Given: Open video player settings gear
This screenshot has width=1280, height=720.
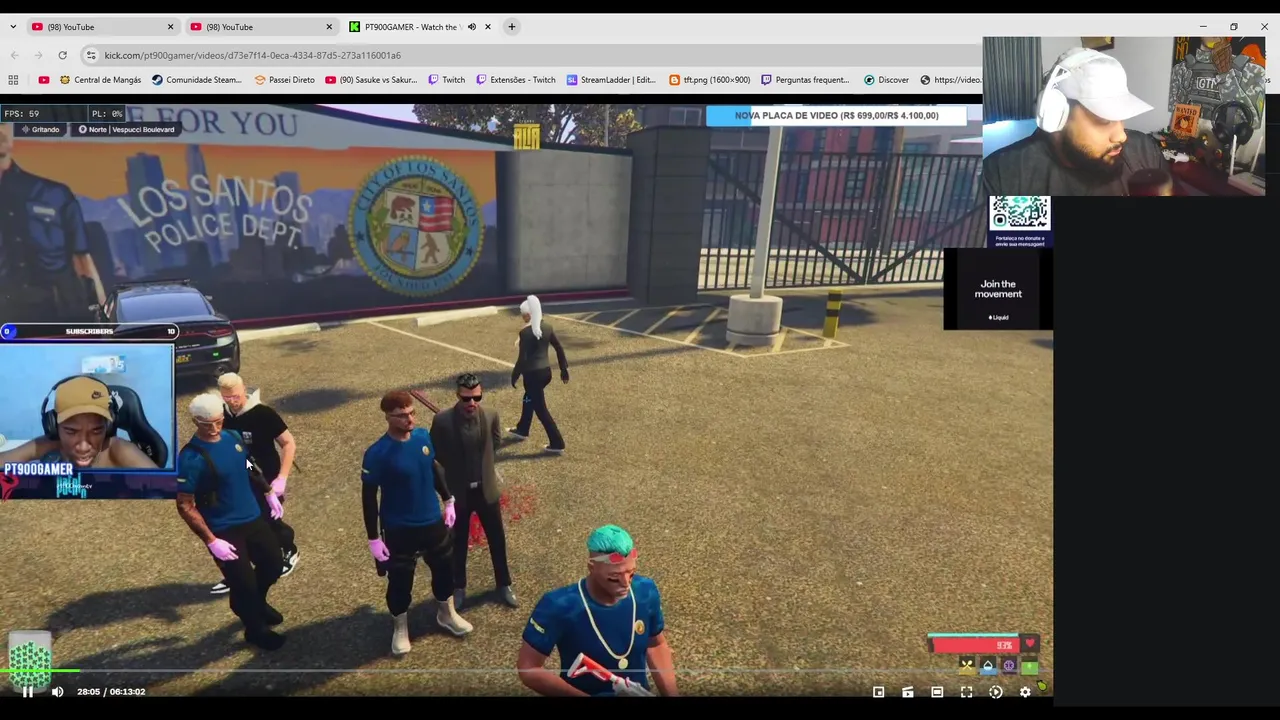Looking at the screenshot, I should (x=1025, y=692).
